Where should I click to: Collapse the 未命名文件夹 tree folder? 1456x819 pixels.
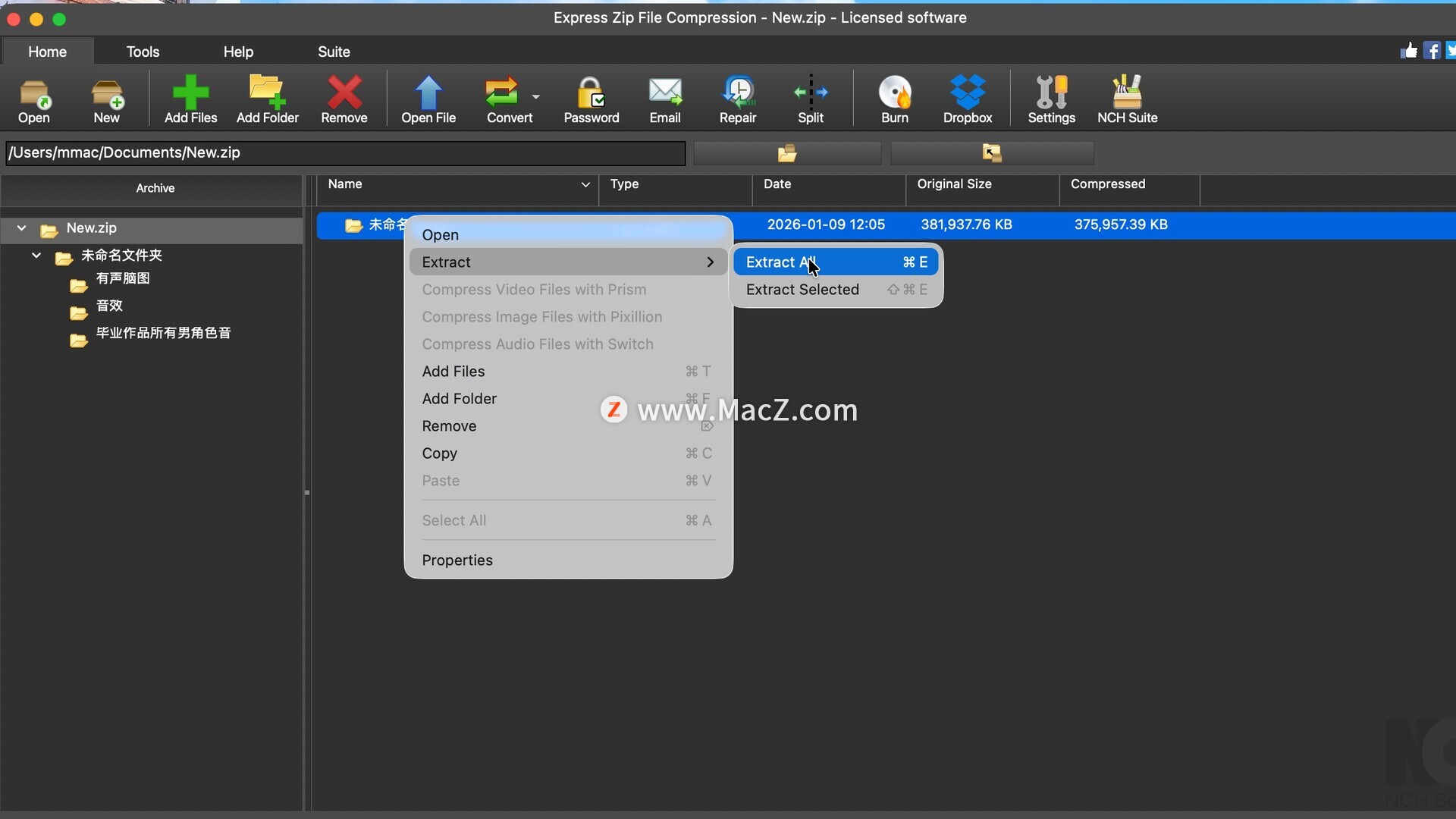click(x=36, y=256)
